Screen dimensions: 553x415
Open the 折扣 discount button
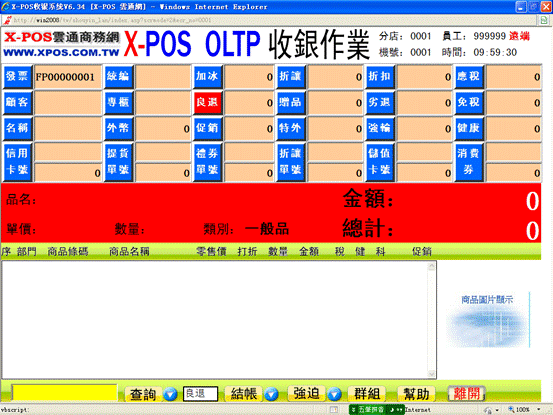pos(380,77)
